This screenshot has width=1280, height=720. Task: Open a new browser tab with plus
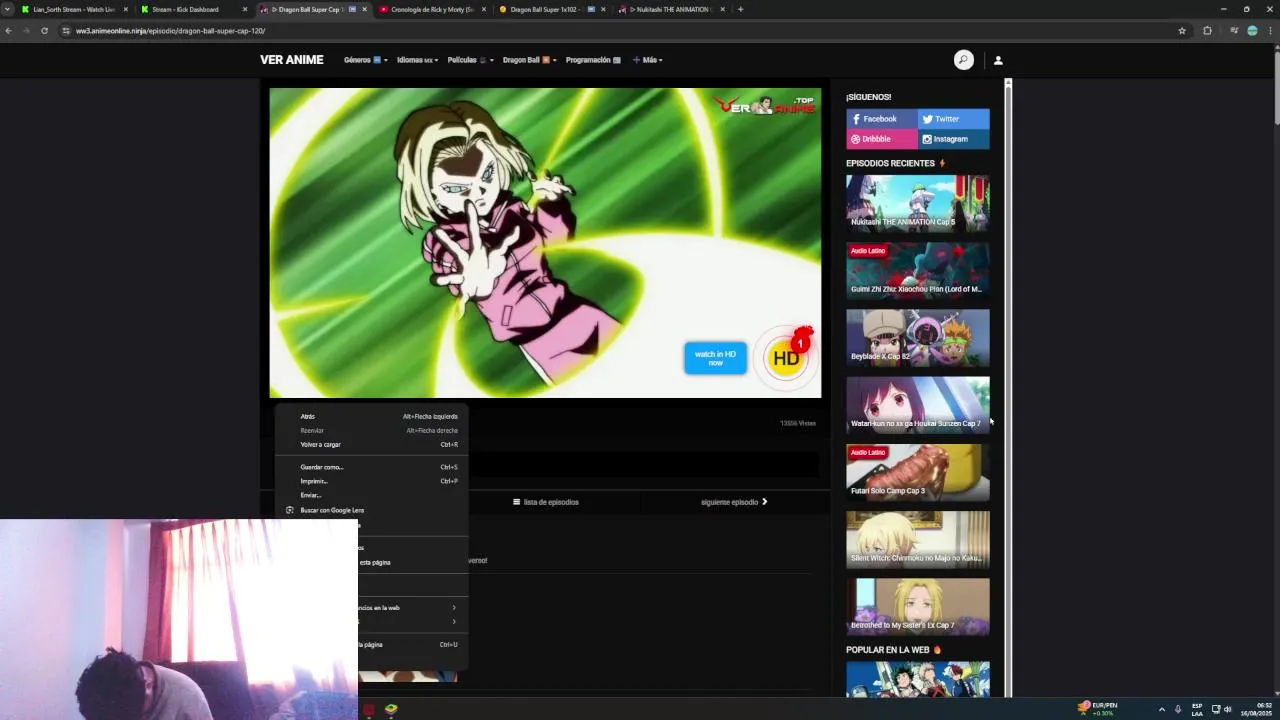coord(740,9)
